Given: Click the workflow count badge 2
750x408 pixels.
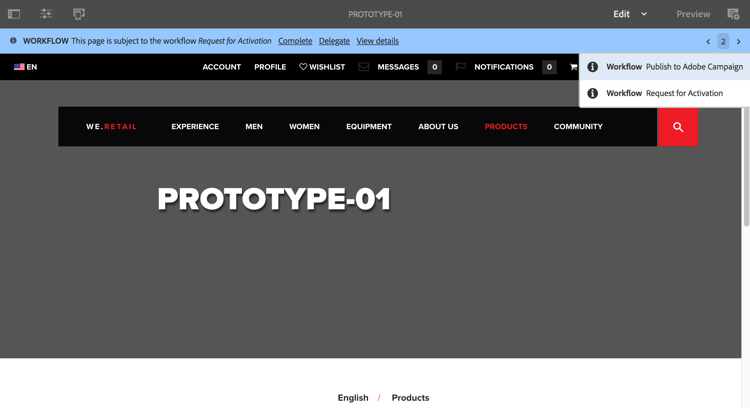Looking at the screenshot, I should pos(723,42).
